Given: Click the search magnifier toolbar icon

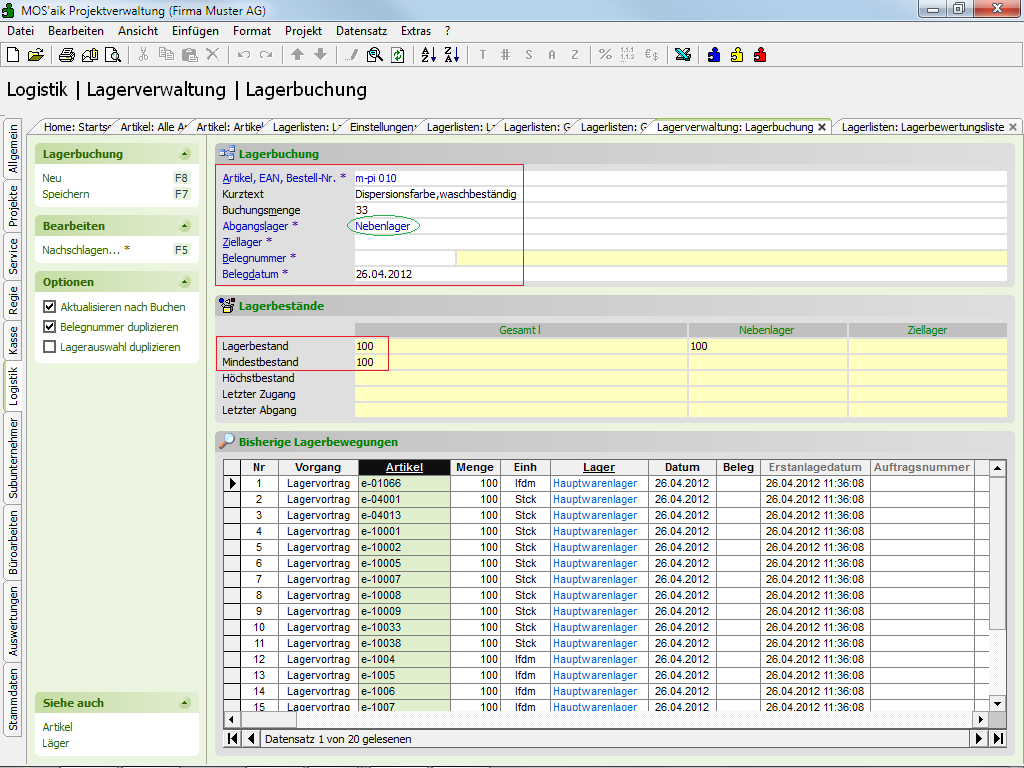Looking at the screenshot, I should pyautogui.click(x=375, y=55).
